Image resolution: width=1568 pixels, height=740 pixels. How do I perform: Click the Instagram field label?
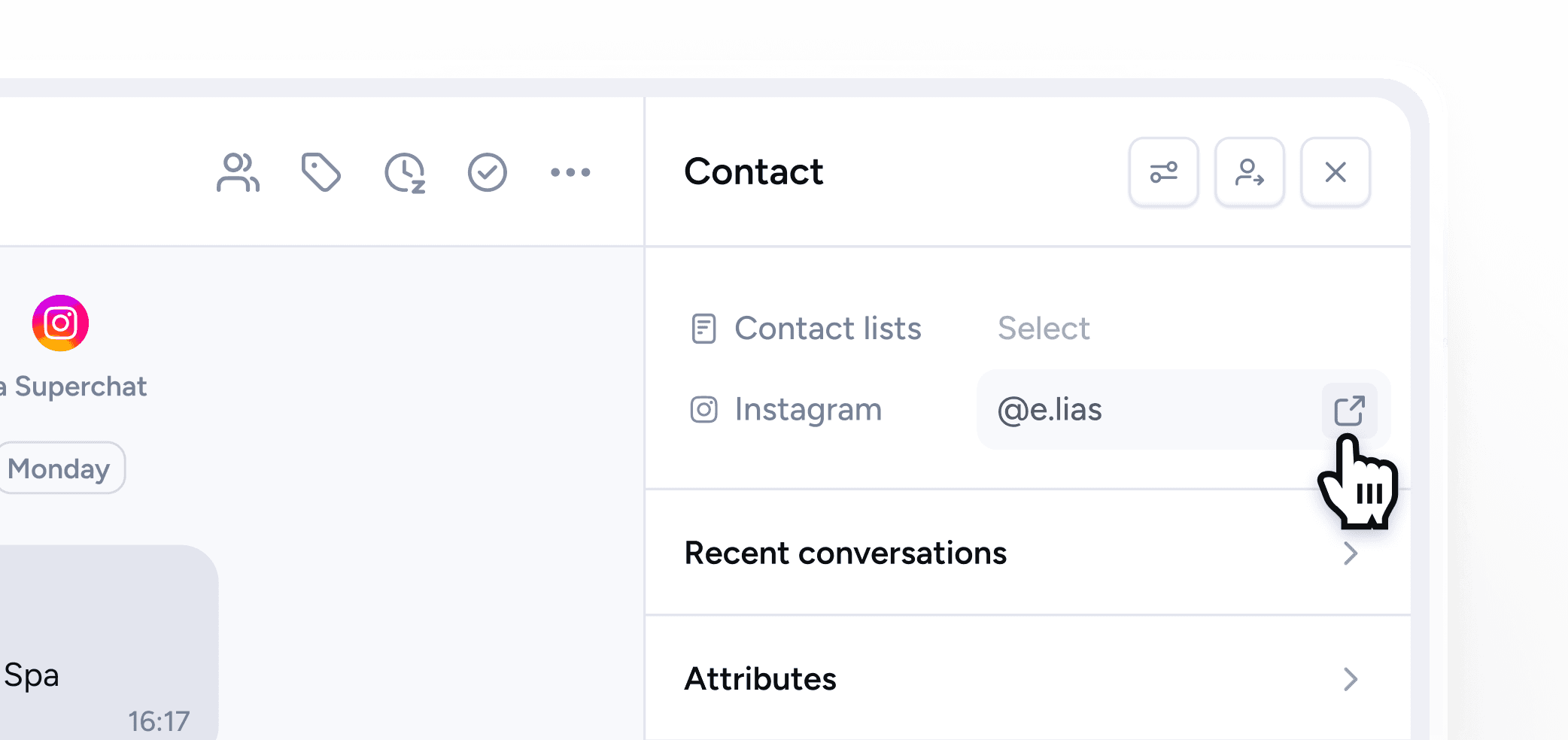(808, 410)
